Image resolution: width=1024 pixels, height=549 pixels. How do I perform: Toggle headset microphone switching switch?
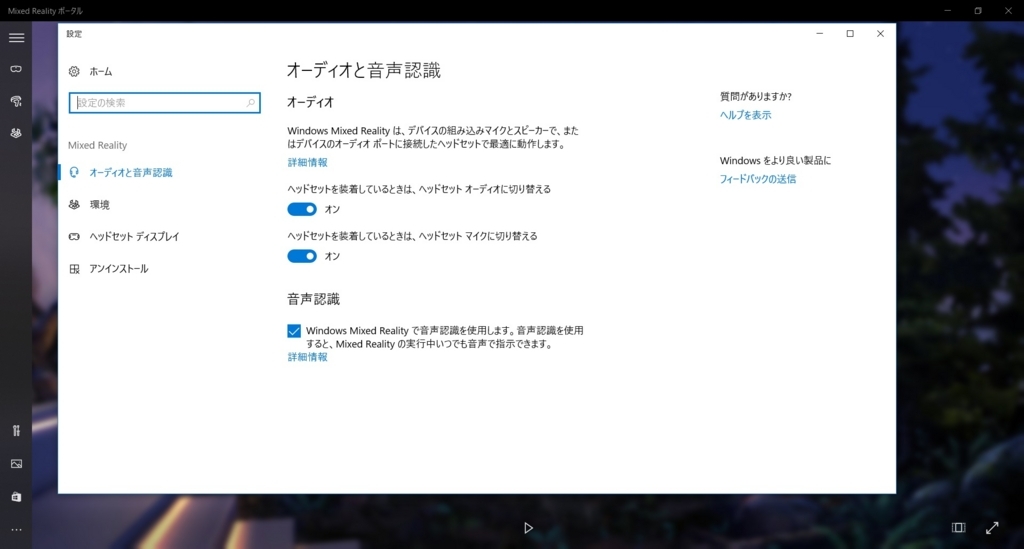302,256
